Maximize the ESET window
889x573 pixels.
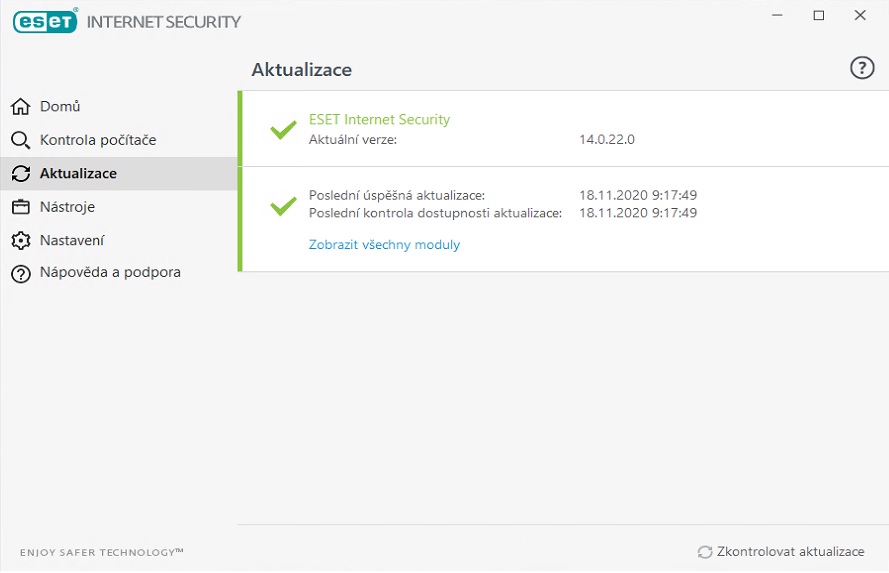(x=819, y=15)
